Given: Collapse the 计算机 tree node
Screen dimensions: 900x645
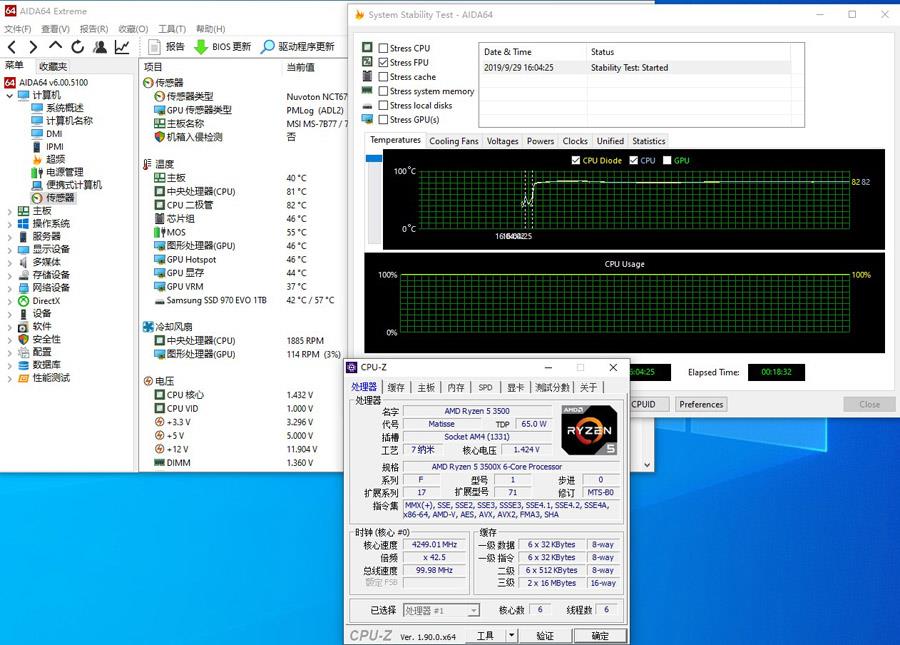Looking at the screenshot, I should click(x=9, y=95).
